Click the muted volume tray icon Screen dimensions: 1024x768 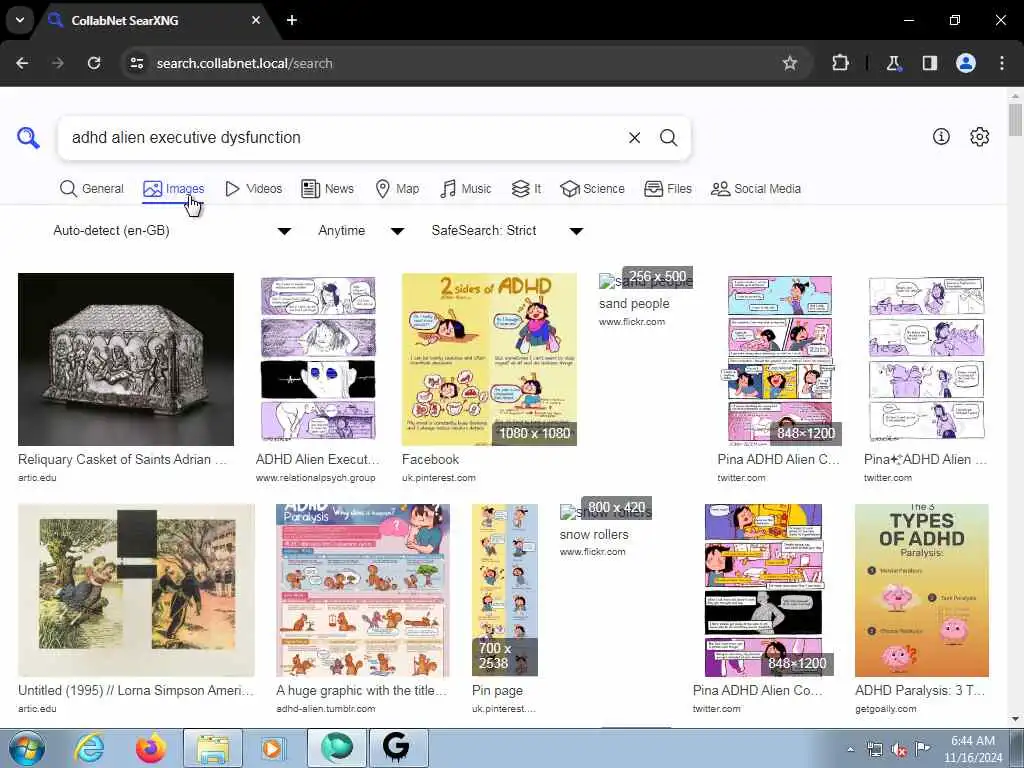click(899, 750)
